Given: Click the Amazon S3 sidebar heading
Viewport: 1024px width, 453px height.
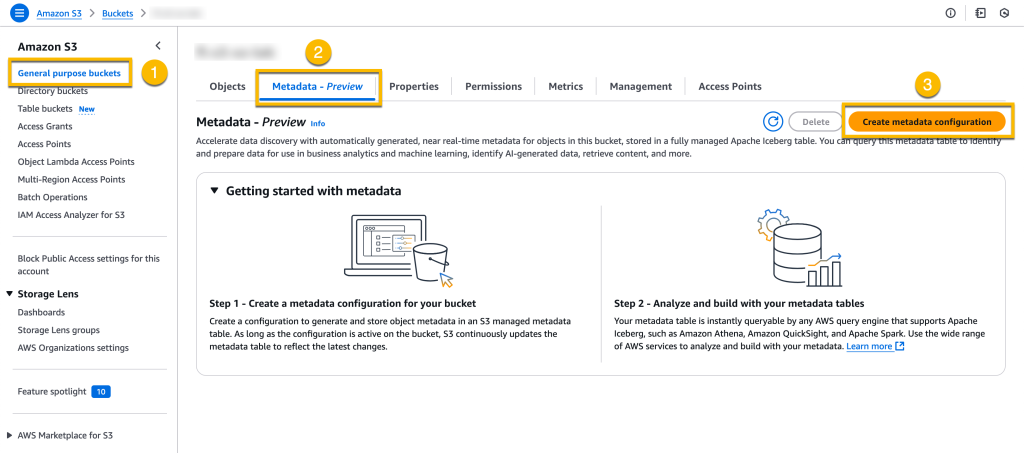Looking at the screenshot, I should (x=48, y=46).
